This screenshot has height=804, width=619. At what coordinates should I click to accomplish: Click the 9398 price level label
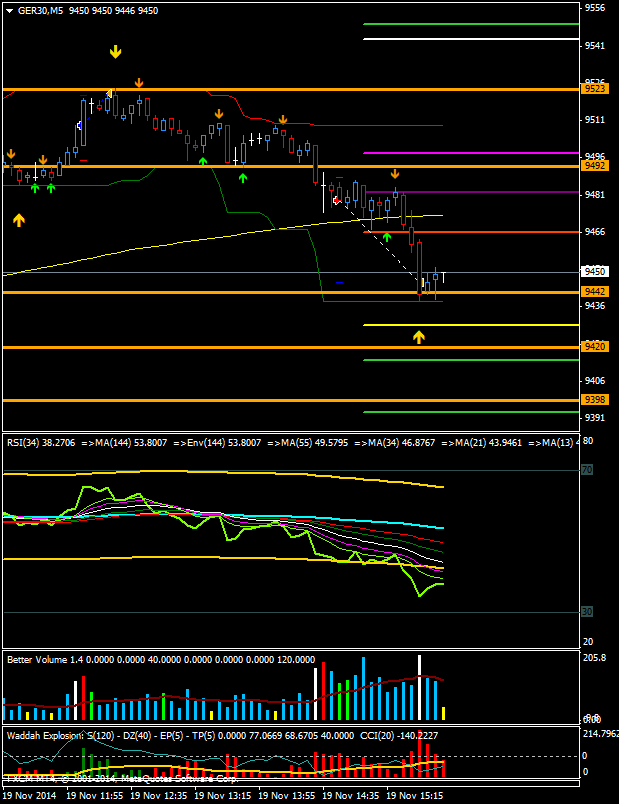click(596, 400)
